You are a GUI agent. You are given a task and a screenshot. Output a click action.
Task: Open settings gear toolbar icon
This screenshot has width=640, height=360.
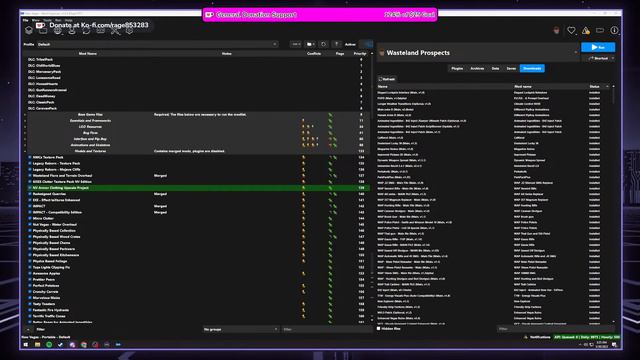(129, 30)
